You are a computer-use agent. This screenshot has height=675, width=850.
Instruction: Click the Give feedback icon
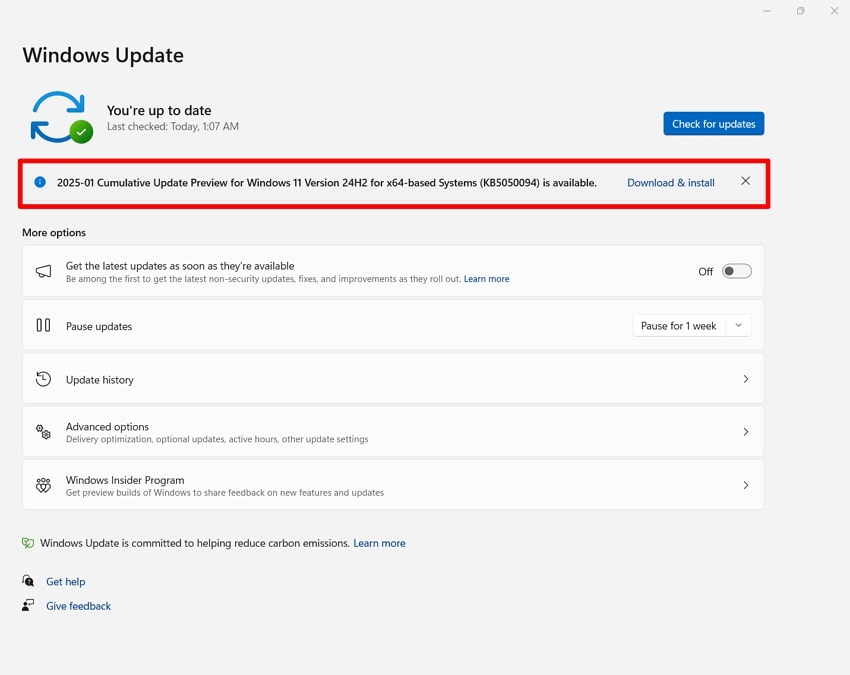[x=28, y=605]
